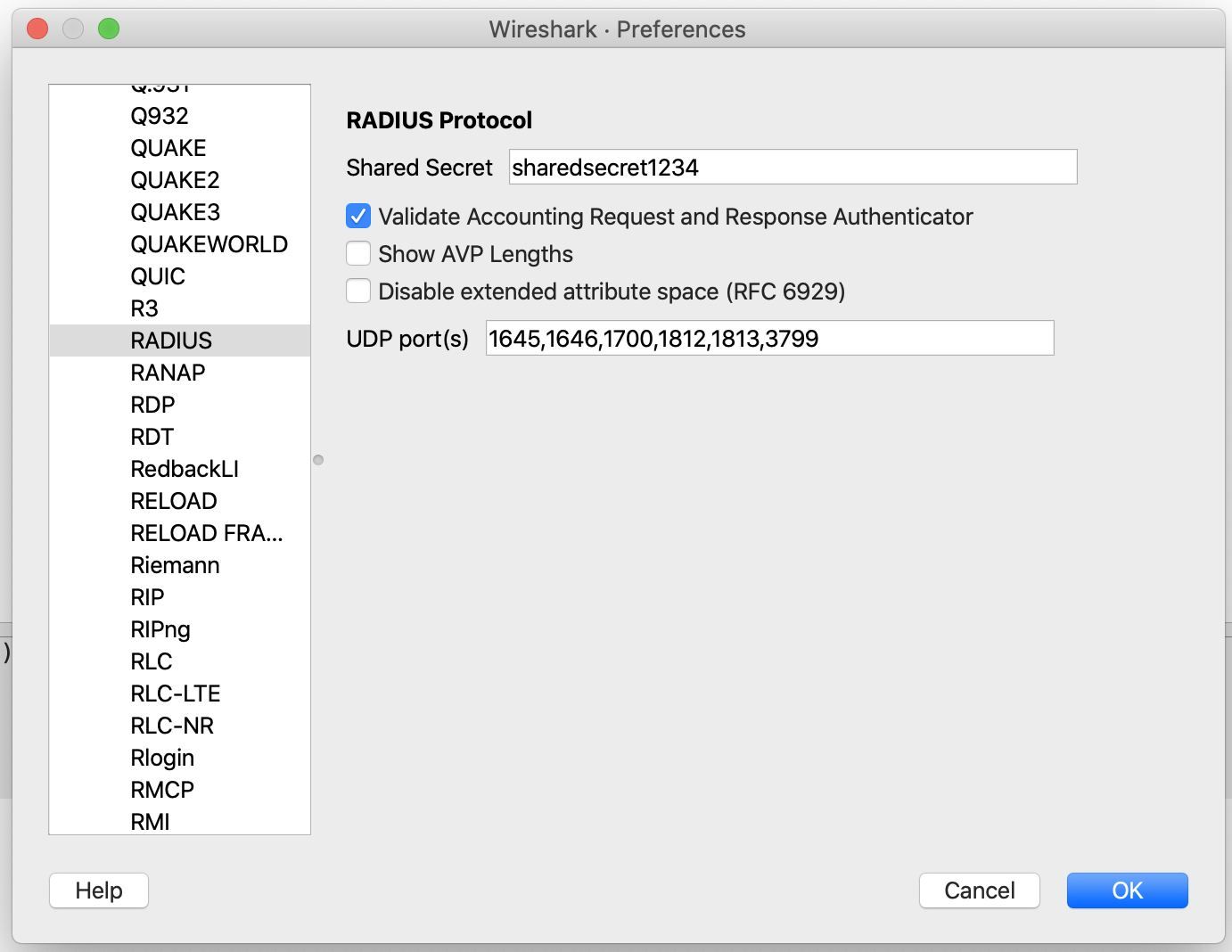Click the Cancel button
1232x952 pixels.
979,890
